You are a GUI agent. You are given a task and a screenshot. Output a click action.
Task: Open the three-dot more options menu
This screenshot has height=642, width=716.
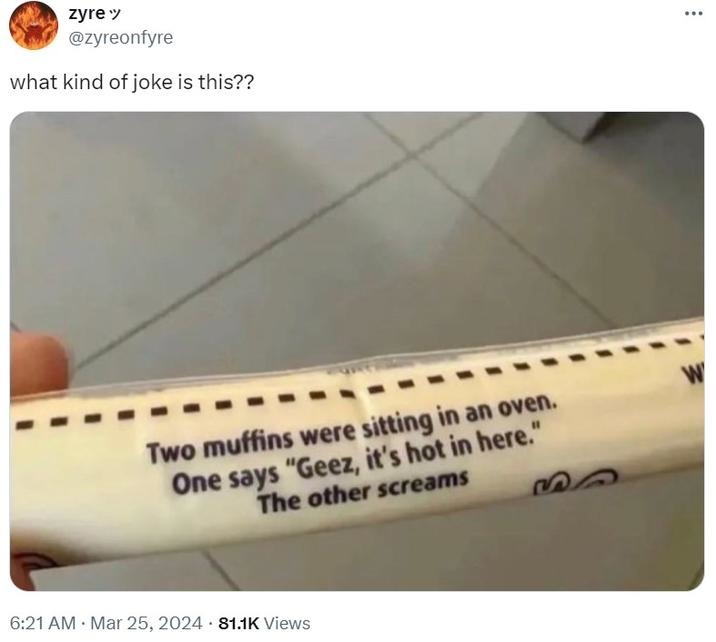[694, 14]
